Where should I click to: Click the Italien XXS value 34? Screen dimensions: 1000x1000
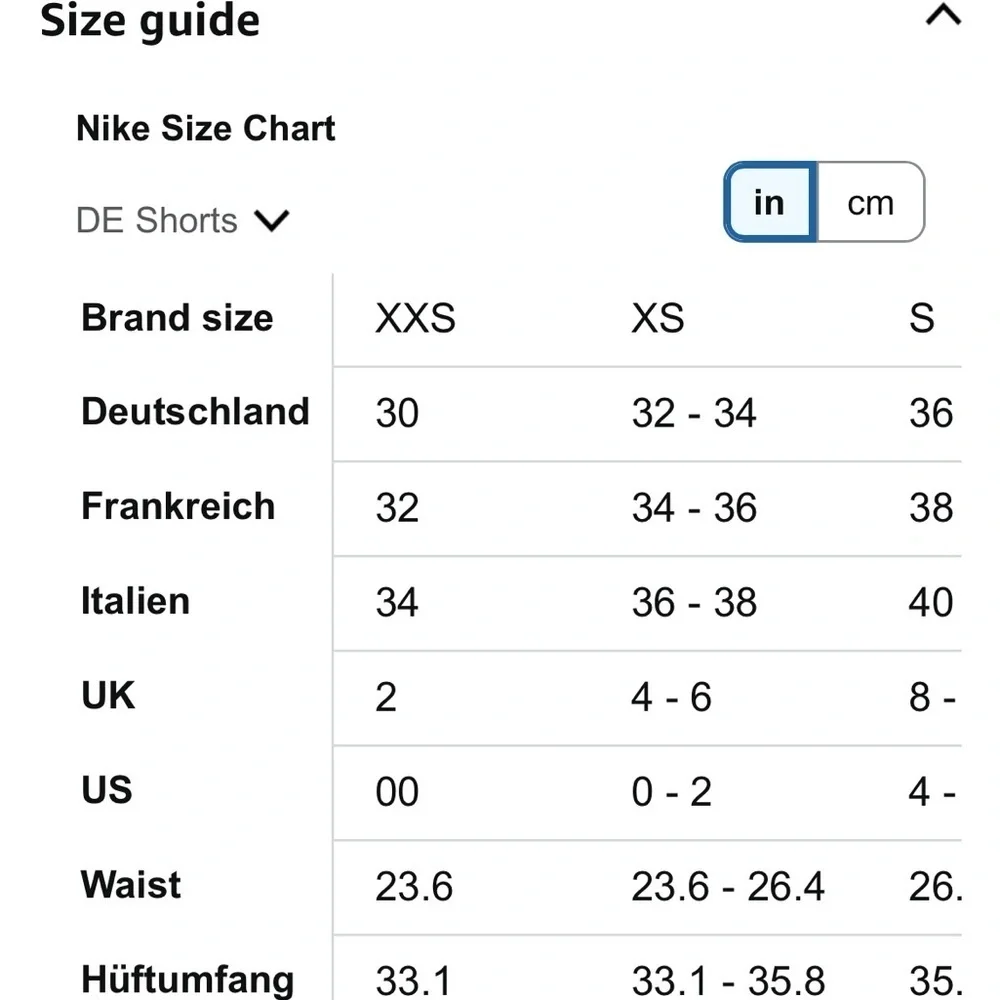tap(397, 602)
